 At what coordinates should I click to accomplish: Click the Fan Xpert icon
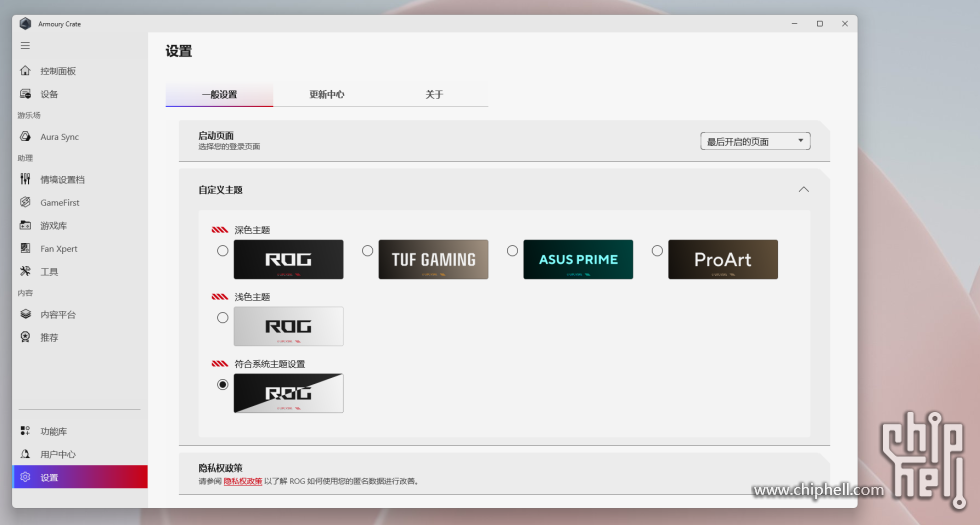25,248
